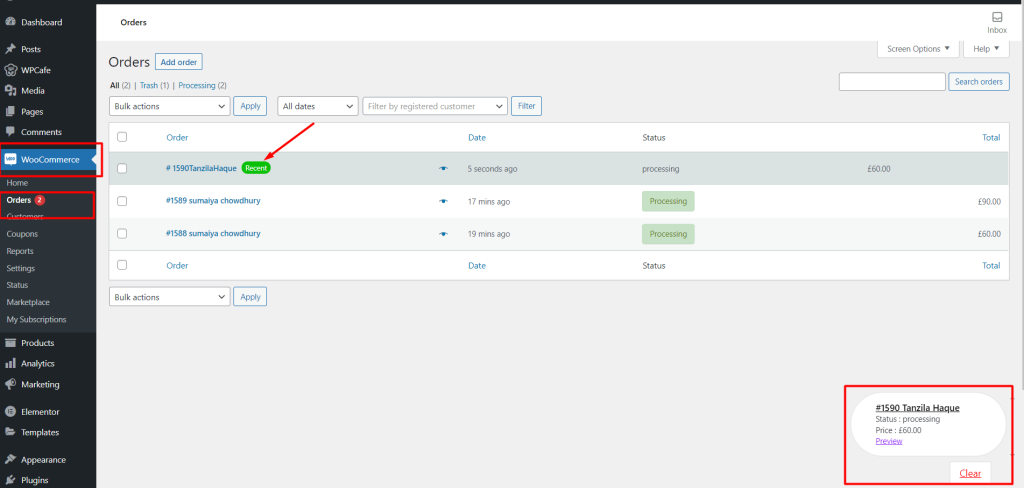Image resolution: width=1024 pixels, height=488 pixels.
Task: Expand Screen Options panel
Action: tap(918, 49)
